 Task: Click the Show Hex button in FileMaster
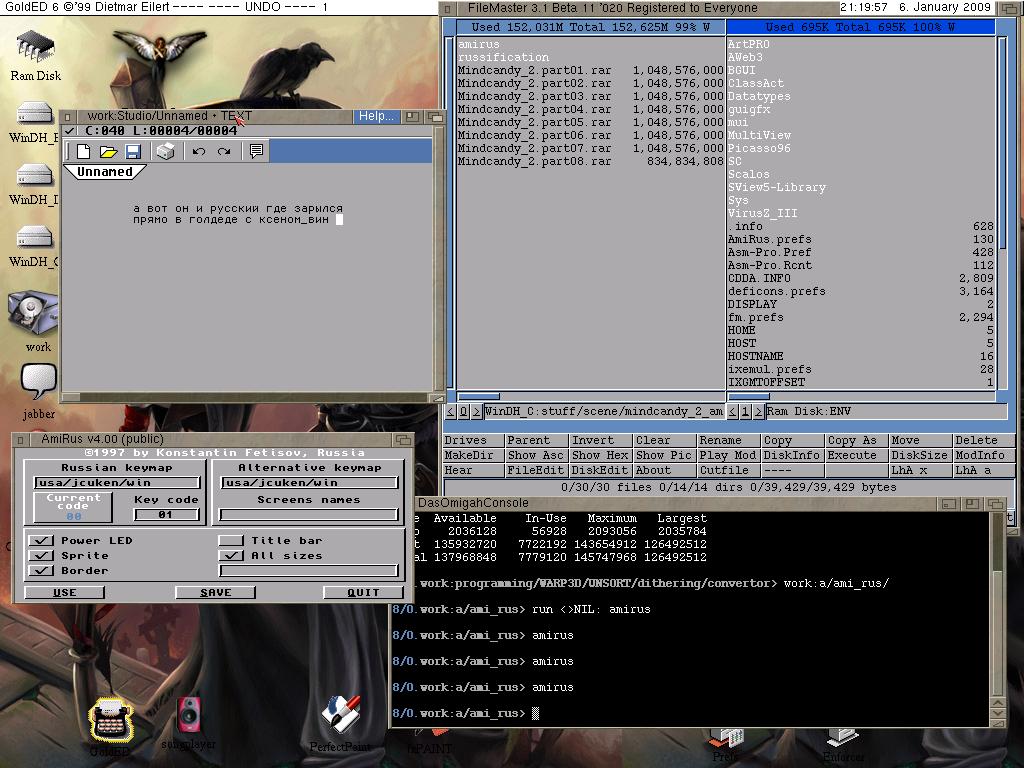click(x=601, y=455)
